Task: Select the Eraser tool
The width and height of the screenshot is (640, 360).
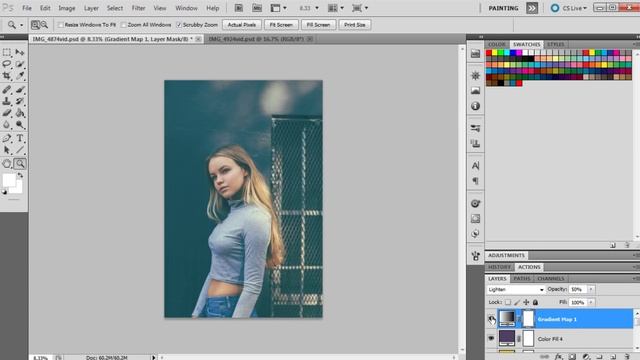Action: 7,113
